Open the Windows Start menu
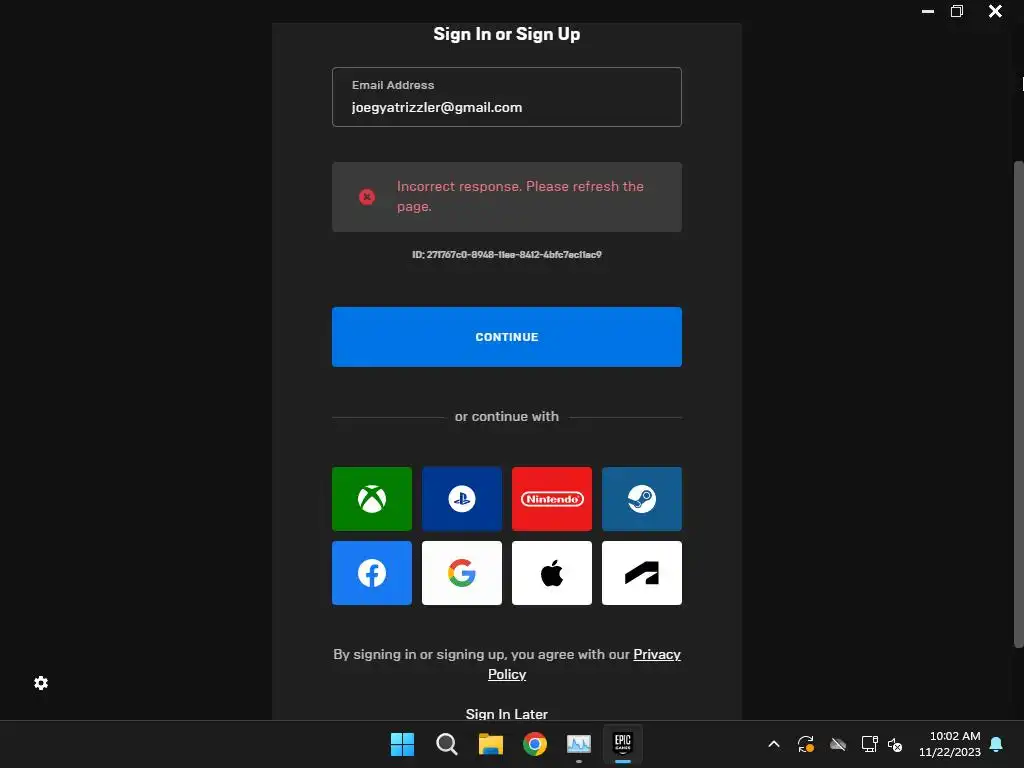This screenshot has width=1024, height=768. 402,744
